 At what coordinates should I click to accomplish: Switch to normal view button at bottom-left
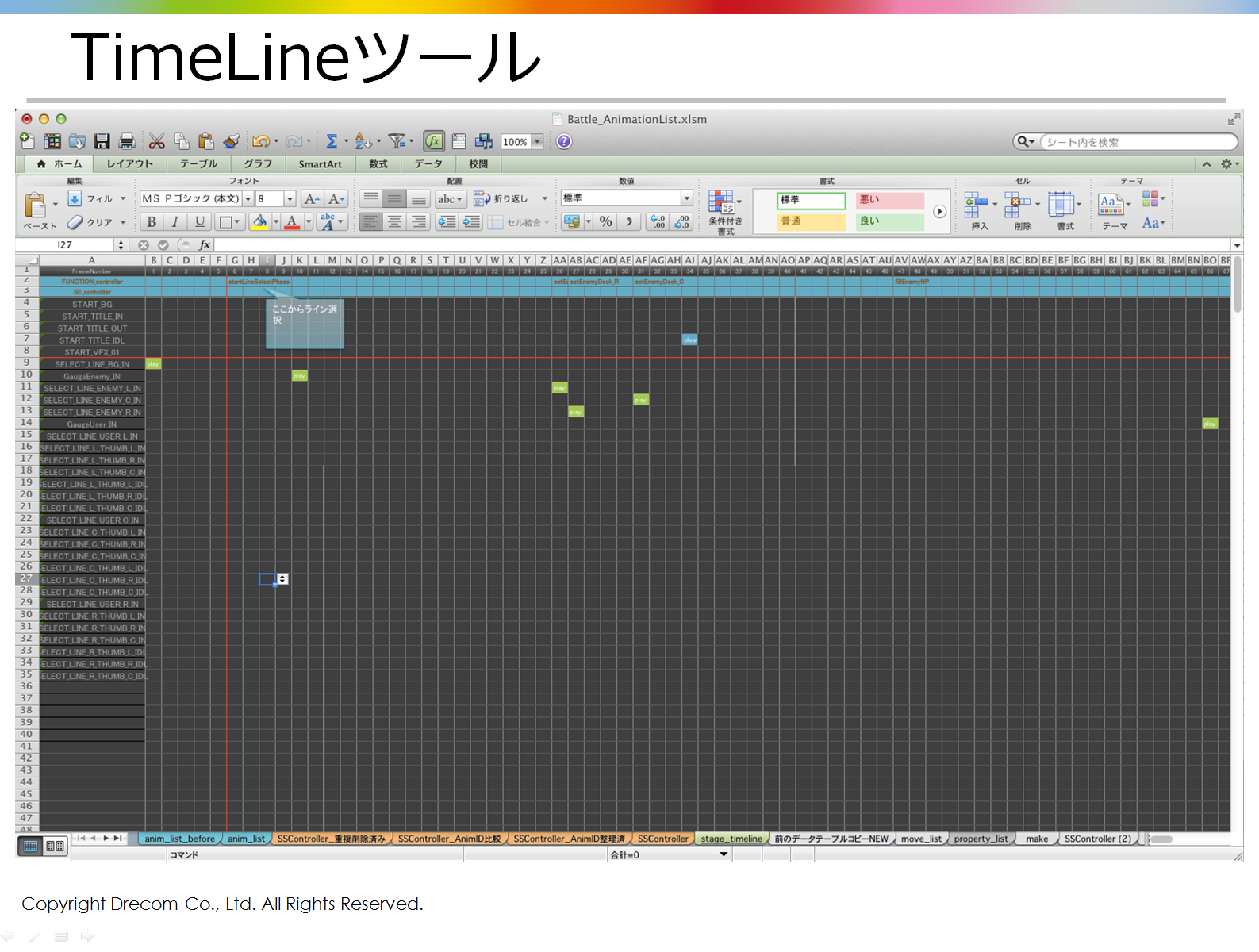pos(30,846)
